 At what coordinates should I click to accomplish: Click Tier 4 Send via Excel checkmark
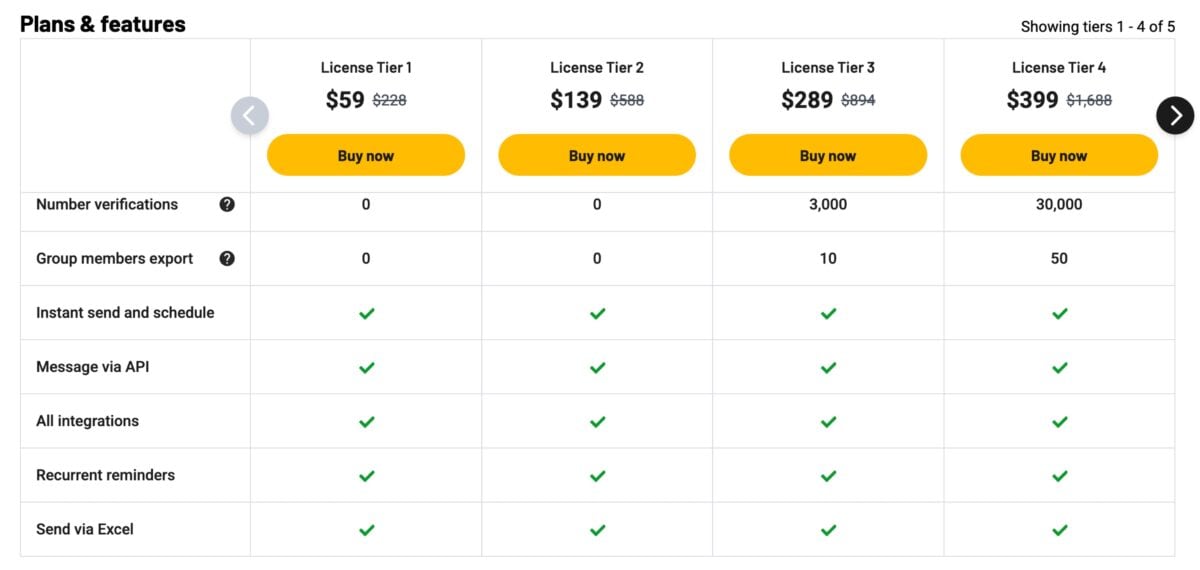tap(1059, 530)
